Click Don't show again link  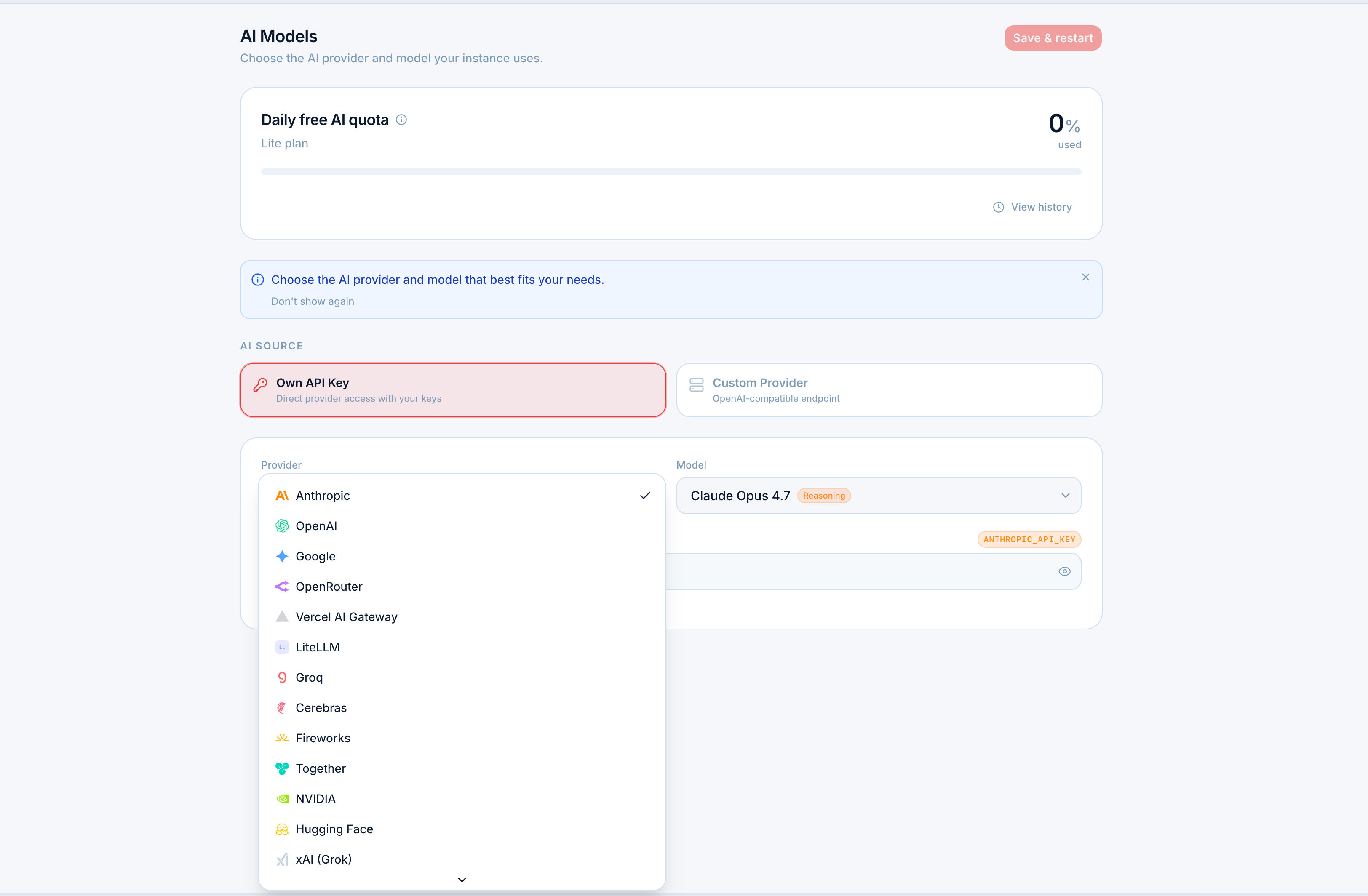pyautogui.click(x=313, y=301)
